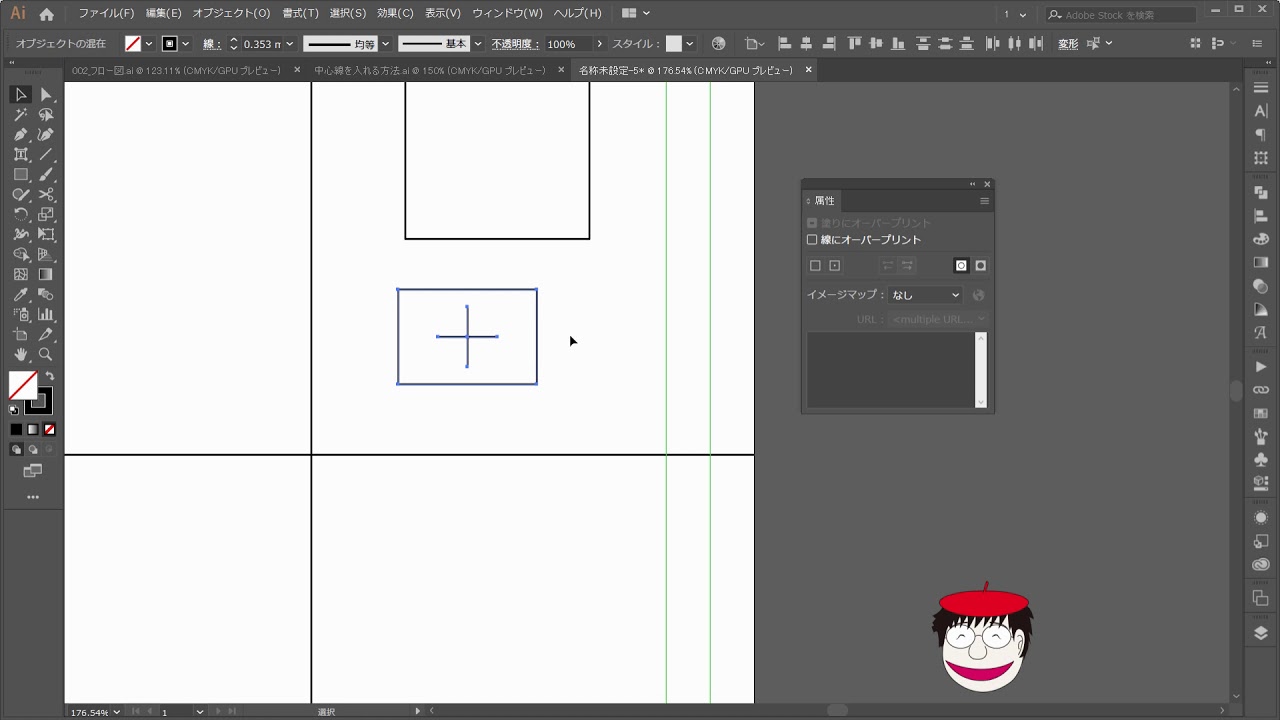The height and width of the screenshot is (720, 1280).
Task: Pick the Line Segment tool
Action: tap(46, 155)
